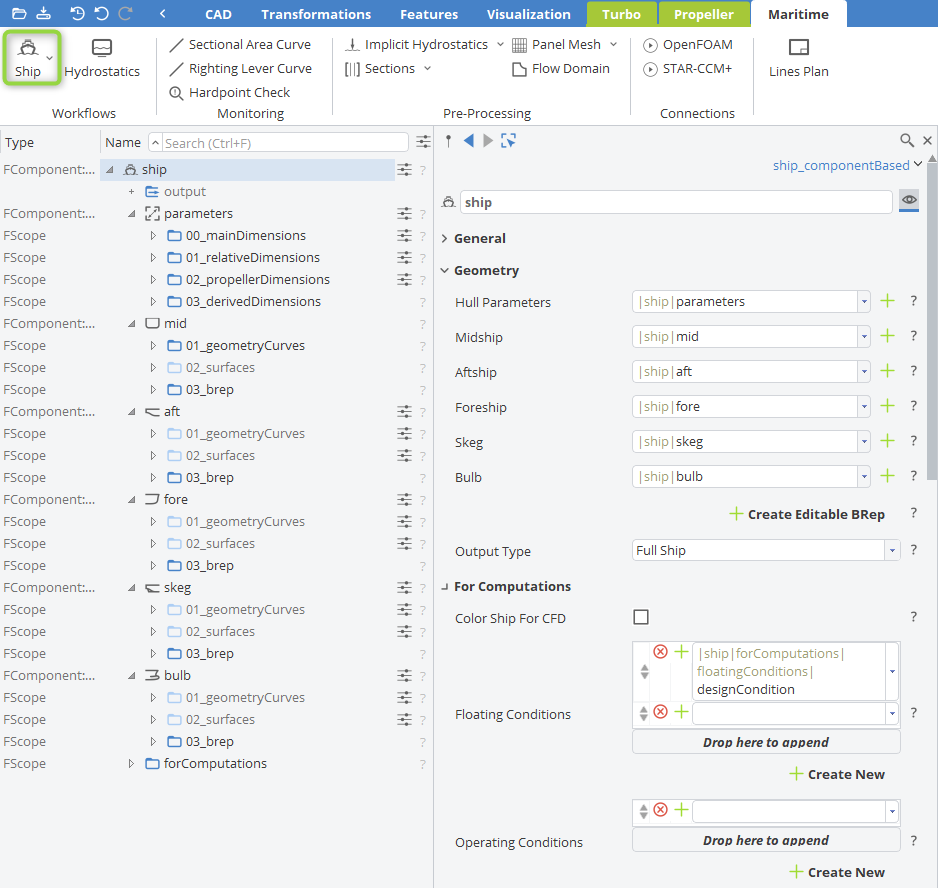
Task: Expand the forComputations tree folder
Action: (131, 764)
